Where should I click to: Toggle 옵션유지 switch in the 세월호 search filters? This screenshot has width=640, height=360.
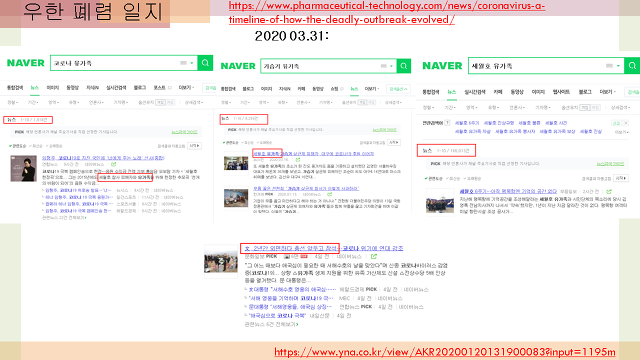coord(590,108)
